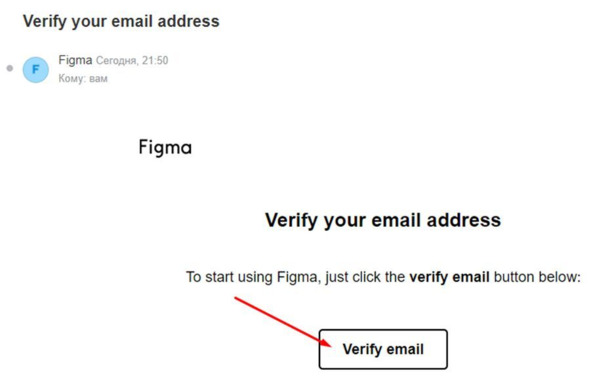The image size is (591, 381).
Task: Click the word Сегодня in the timestamp
Action: (x=116, y=60)
